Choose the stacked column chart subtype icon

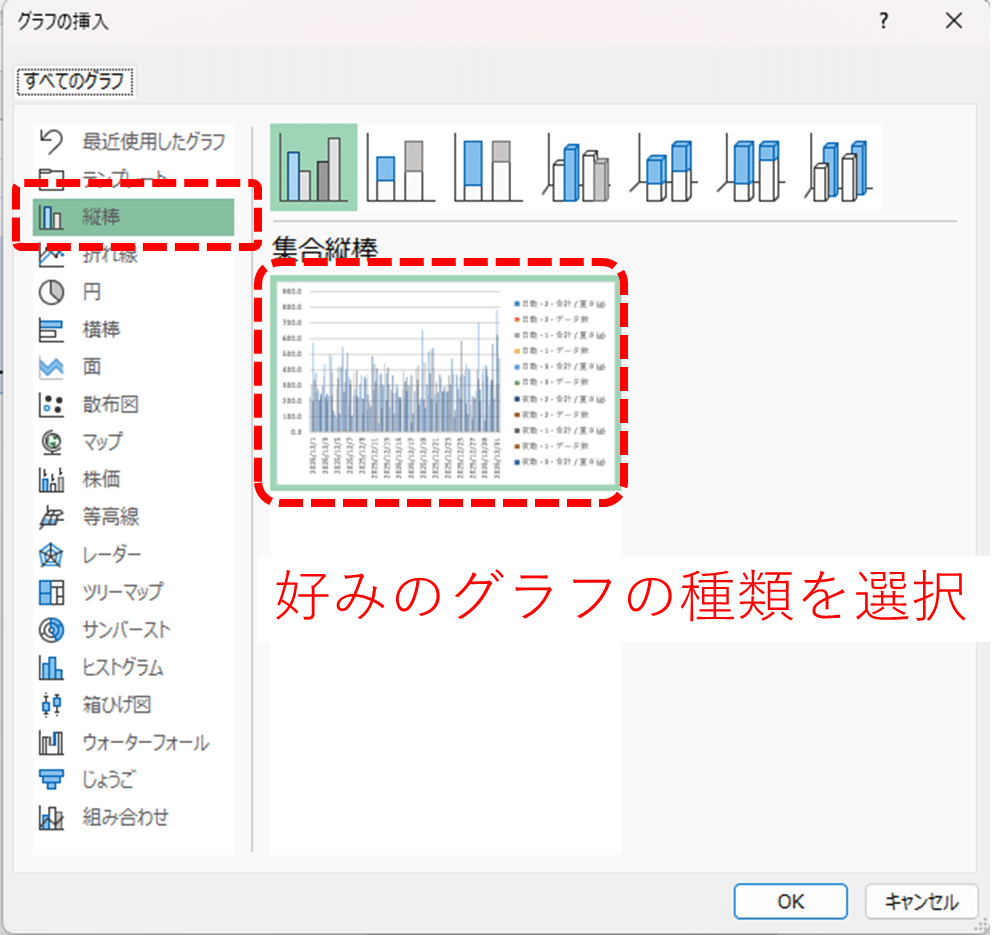pos(399,167)
